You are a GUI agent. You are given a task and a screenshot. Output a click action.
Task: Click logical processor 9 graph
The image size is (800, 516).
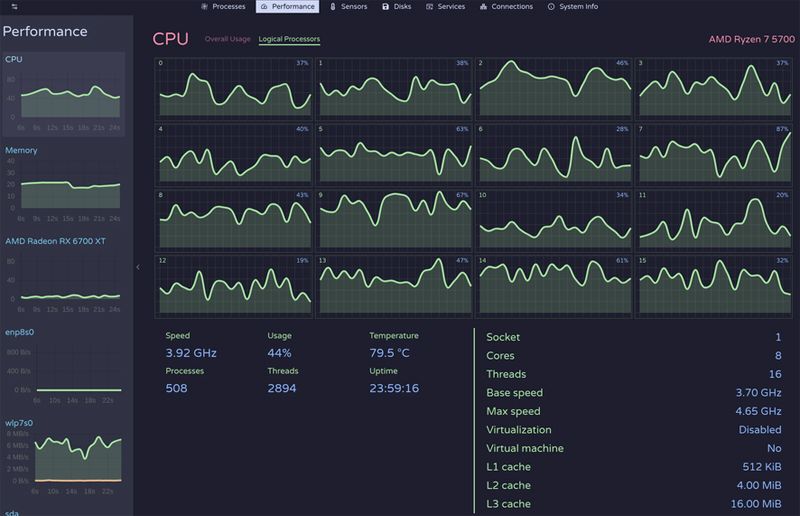[394, 220]
